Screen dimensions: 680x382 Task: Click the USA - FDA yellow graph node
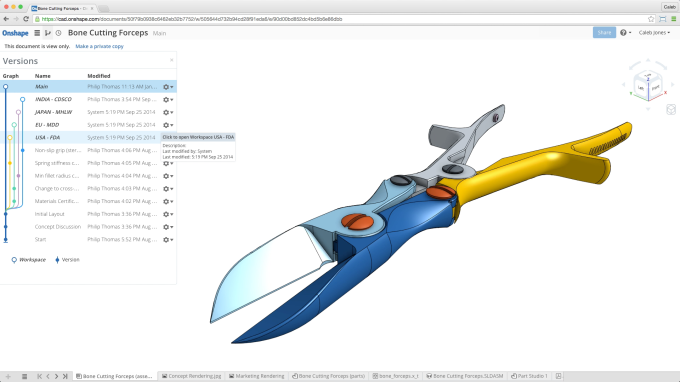(10, 138)
